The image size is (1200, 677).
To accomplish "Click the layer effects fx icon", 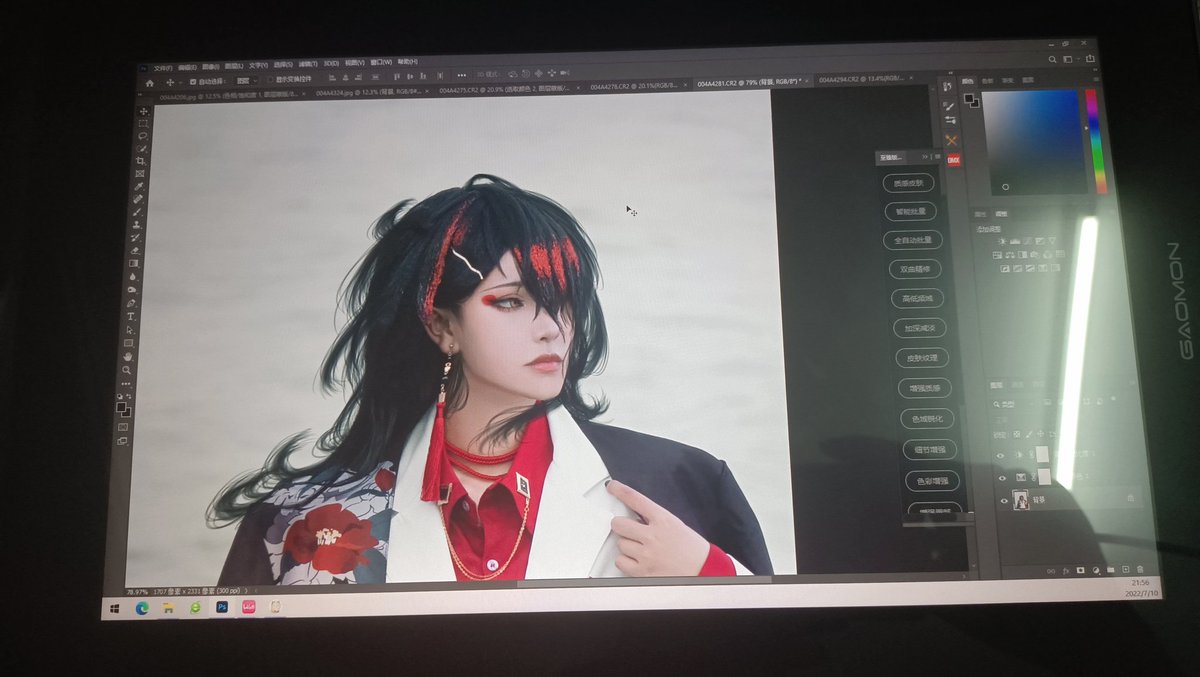I will [x=1066, y=571].
